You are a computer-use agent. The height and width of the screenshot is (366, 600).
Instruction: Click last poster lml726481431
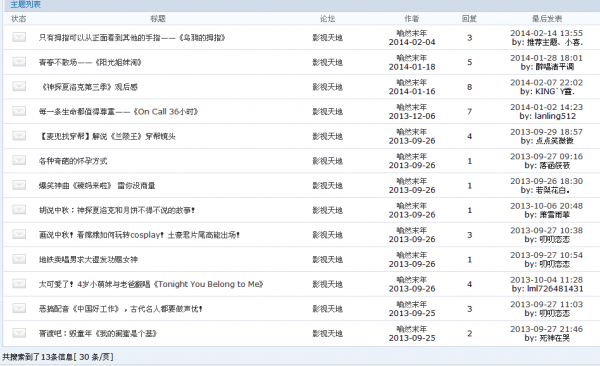(x=555, y=289)
